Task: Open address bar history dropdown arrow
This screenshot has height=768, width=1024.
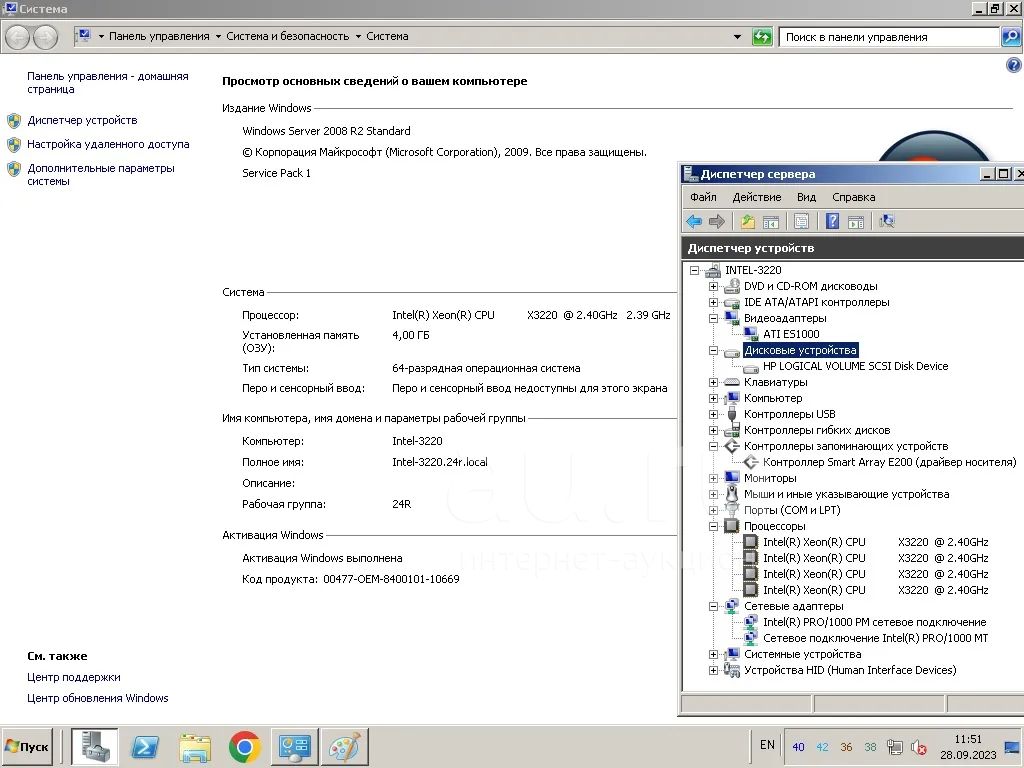Action: point(737,37)
